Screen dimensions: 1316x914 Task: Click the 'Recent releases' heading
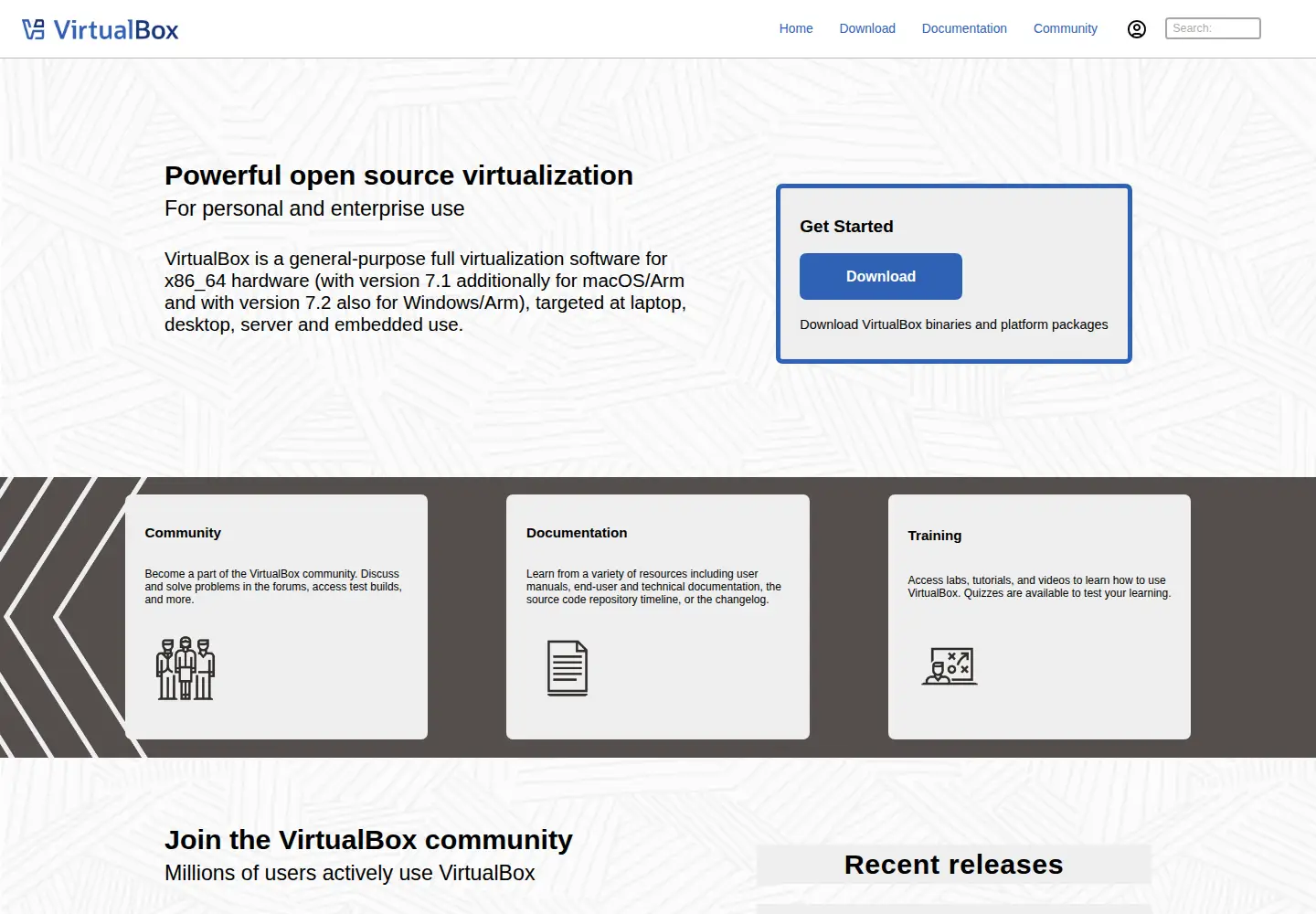953,865
